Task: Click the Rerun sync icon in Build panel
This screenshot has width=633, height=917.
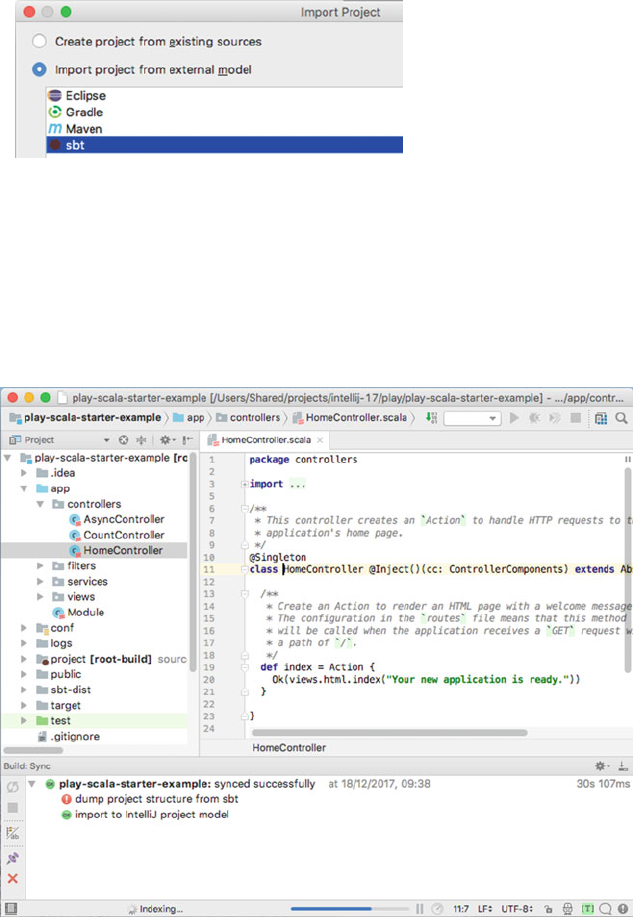Action: (12, 787)
